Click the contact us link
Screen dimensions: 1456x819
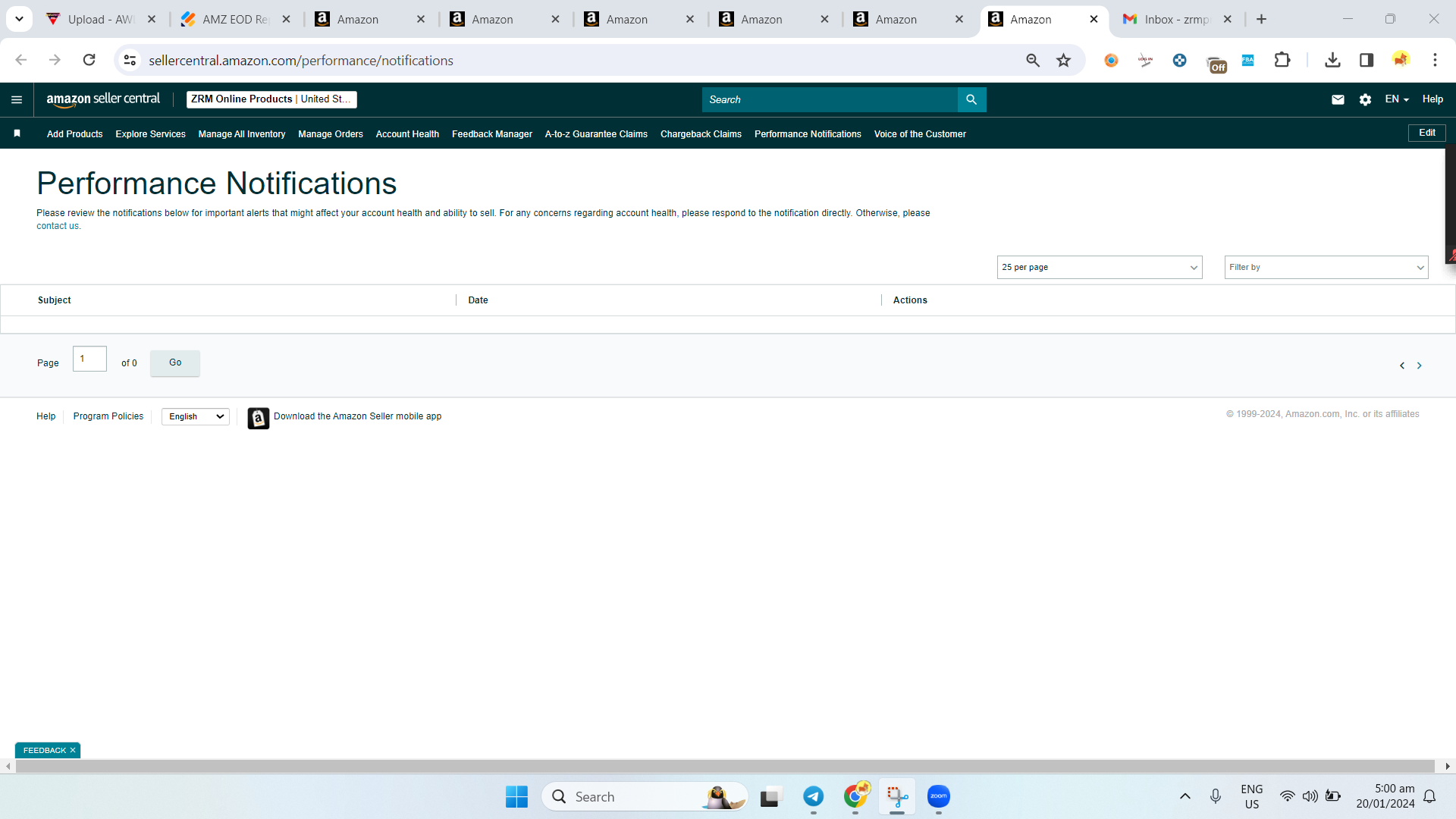coord(58,226)
